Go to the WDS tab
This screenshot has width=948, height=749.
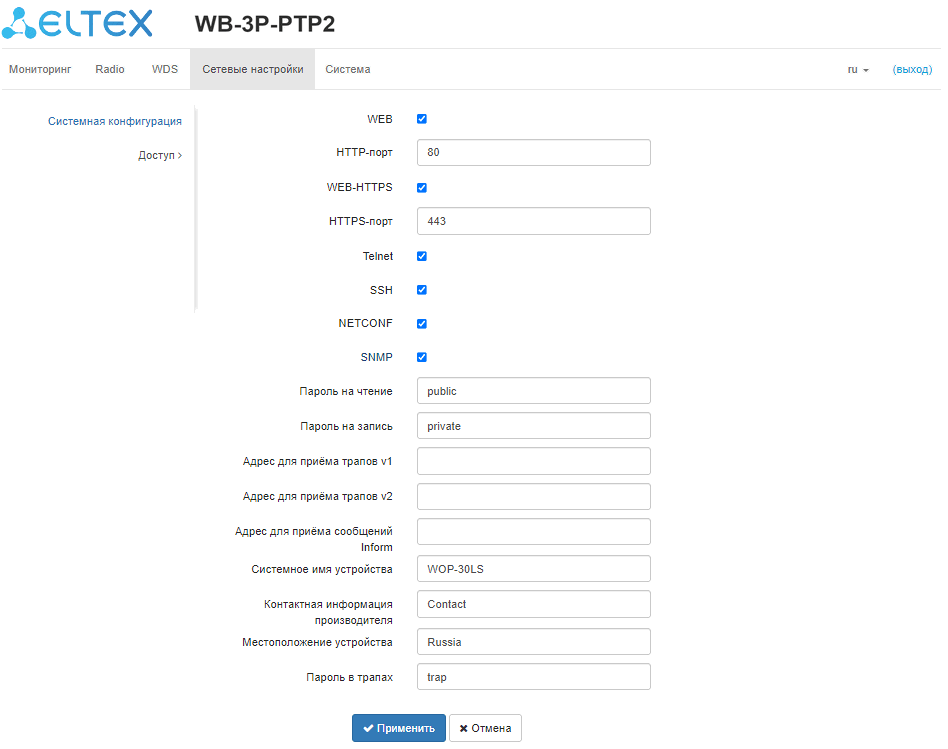(165, 70)
